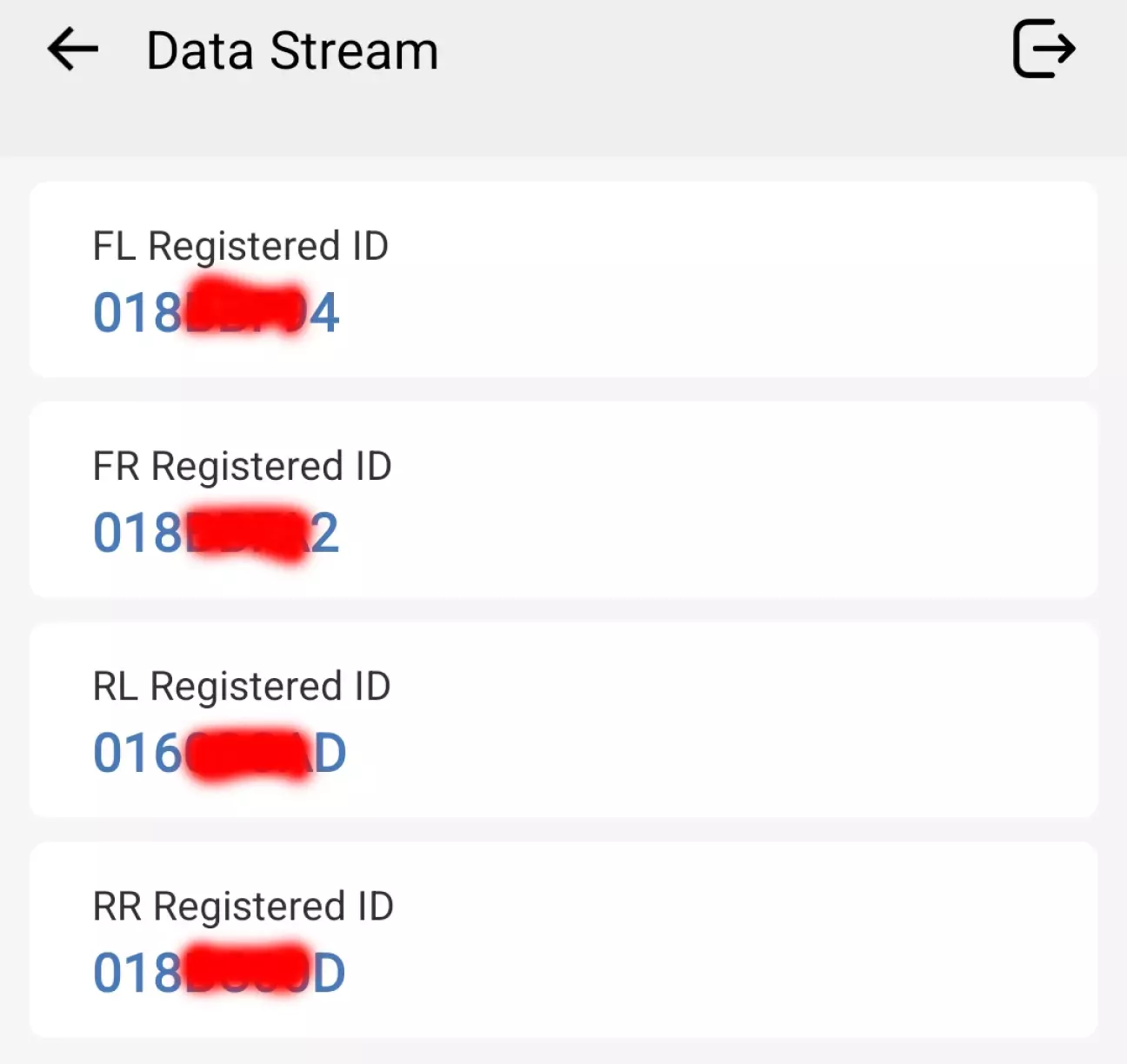This screenshot has height=1064, width=1127.
Task: Tap the red redaction on FR ID
Action: (x=246, y=531)
